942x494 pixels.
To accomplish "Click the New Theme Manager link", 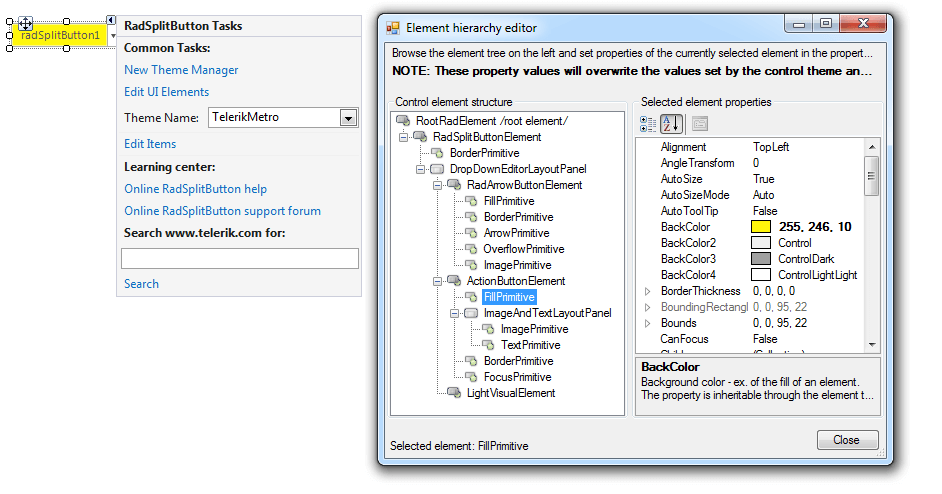I will tap(181, 70).
